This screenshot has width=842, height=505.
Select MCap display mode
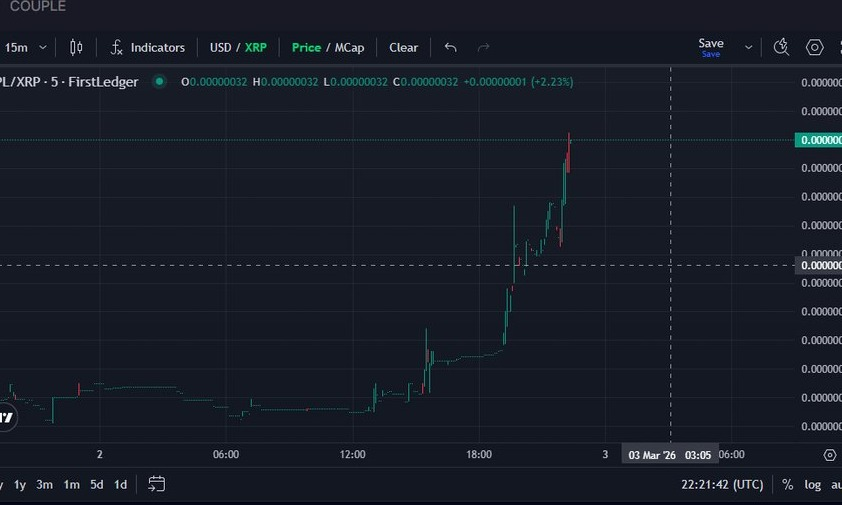(x=350, y=48)
